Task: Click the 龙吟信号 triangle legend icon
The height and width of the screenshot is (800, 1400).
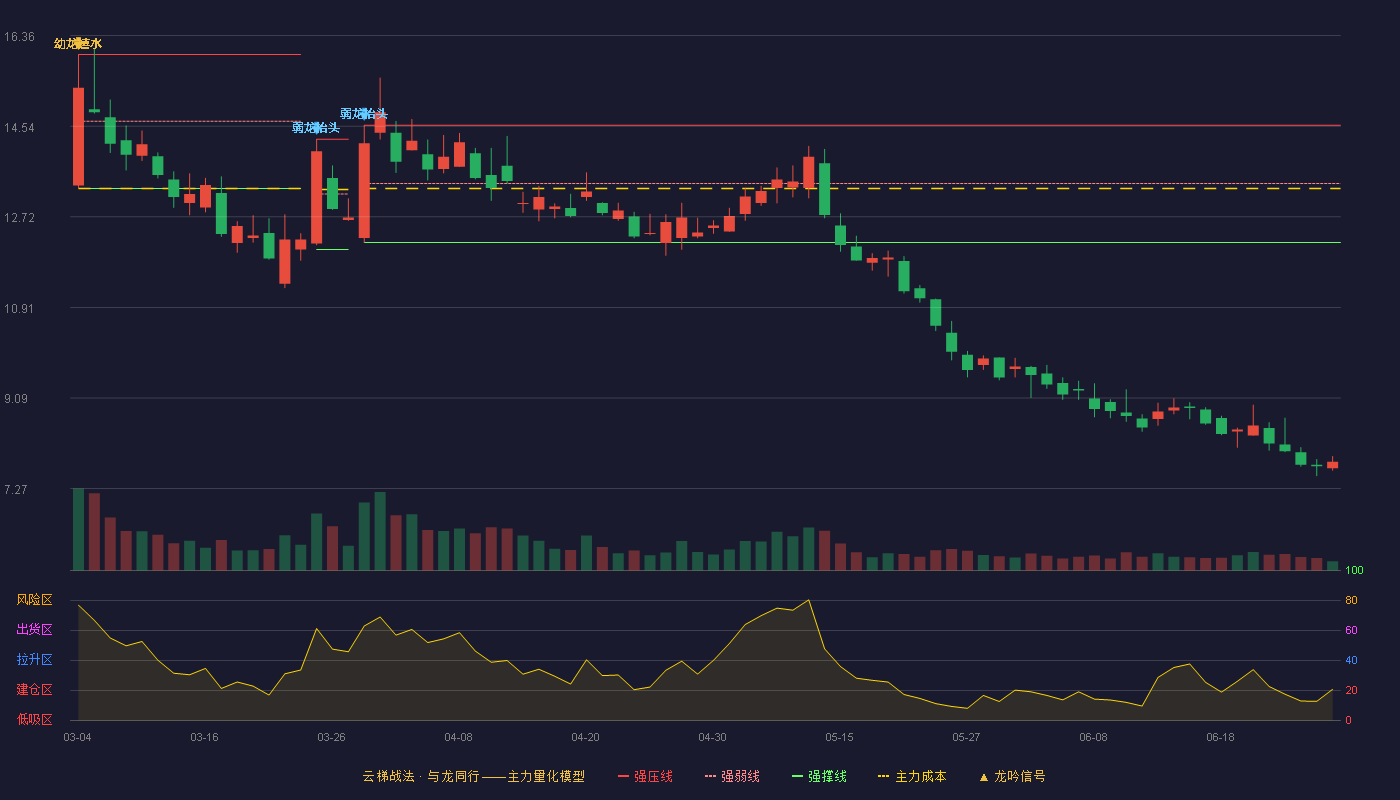Action: pos(984,776)
